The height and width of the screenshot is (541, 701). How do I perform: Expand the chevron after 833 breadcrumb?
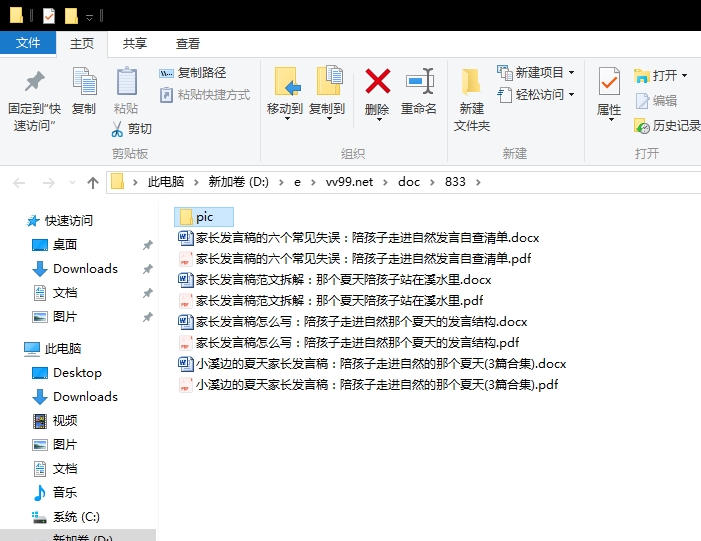(478, 182)
